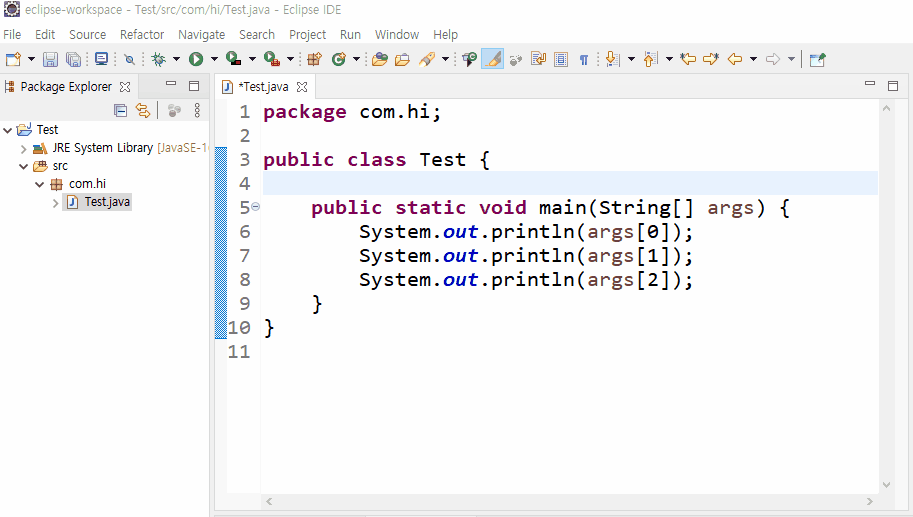913x517 pixels.
Task: Click the Open Perspective icon
Action: tap(818, 59)
